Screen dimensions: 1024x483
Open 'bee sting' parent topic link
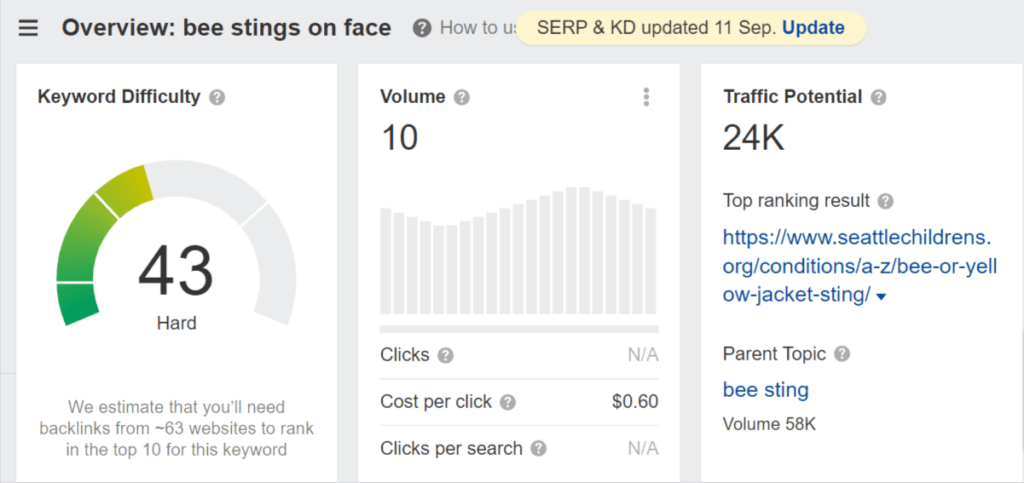tap(765, 390)
